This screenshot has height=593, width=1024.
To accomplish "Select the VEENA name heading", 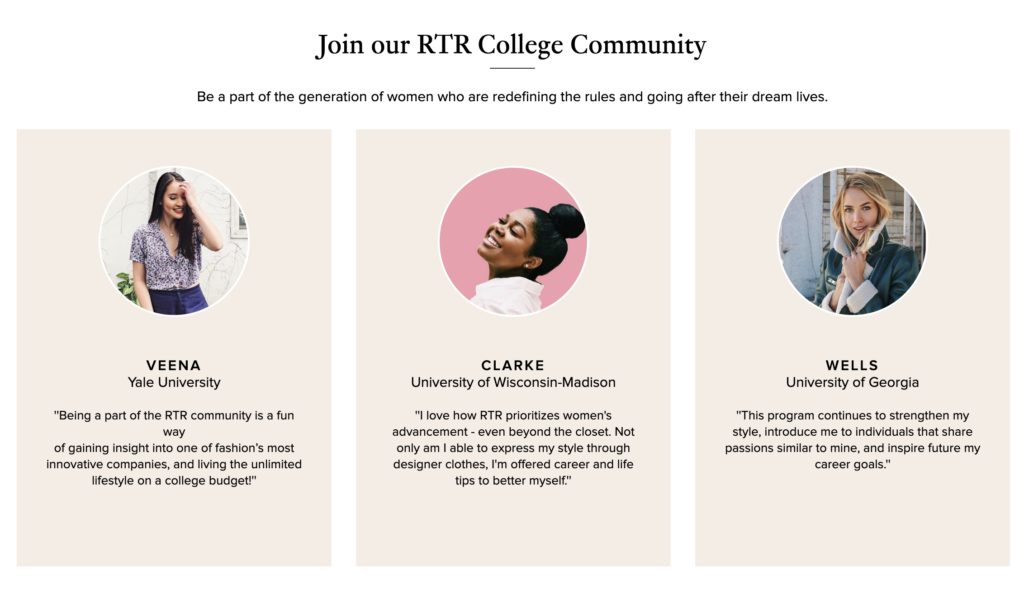I will (174, 365).
